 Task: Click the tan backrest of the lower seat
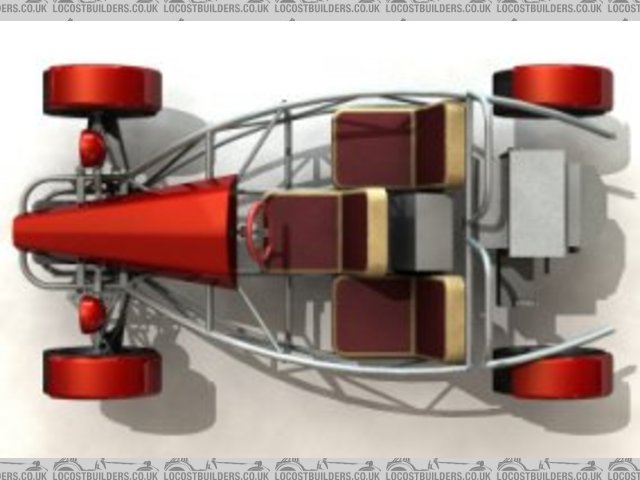click(x=454, y=318)
